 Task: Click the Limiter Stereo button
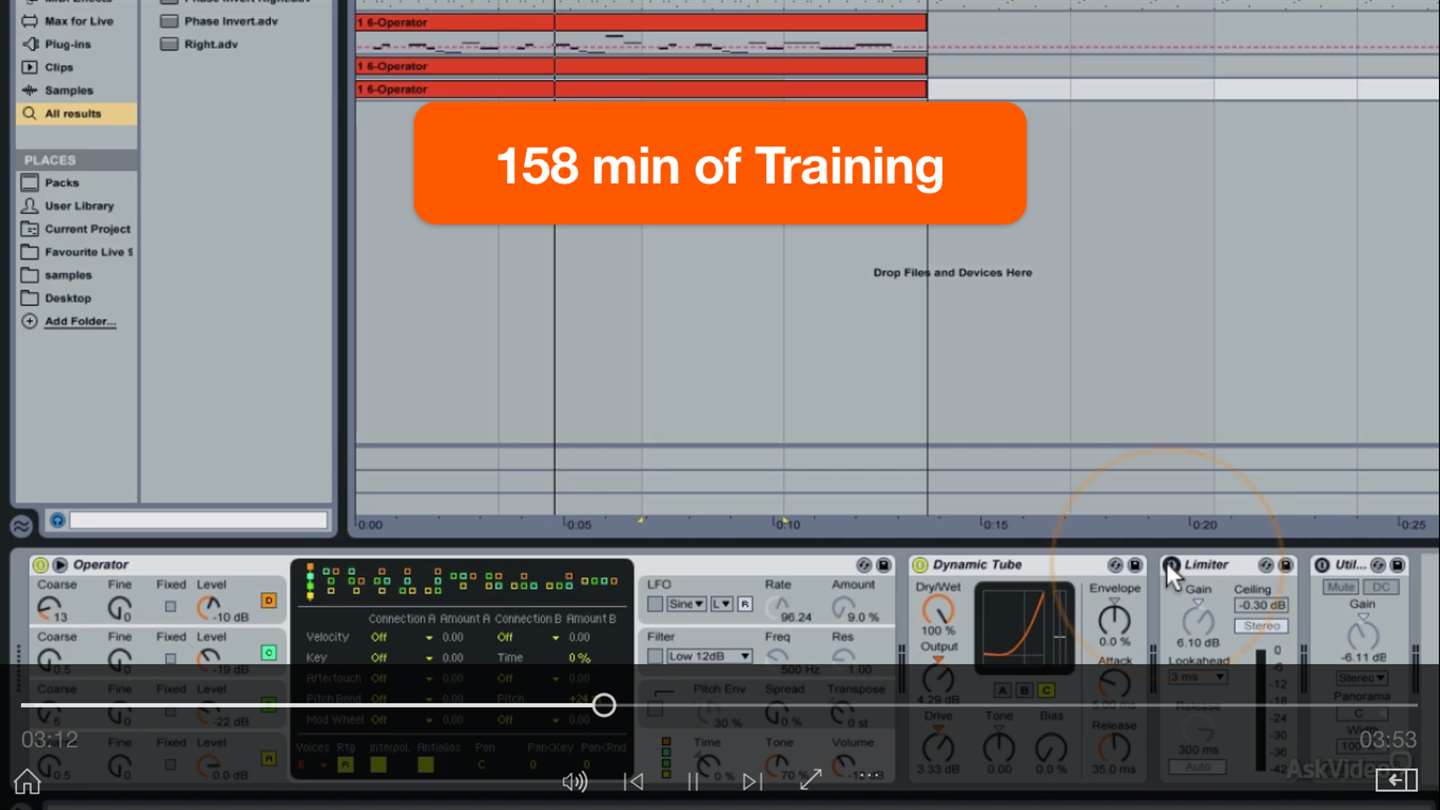tap(1261, 626)
